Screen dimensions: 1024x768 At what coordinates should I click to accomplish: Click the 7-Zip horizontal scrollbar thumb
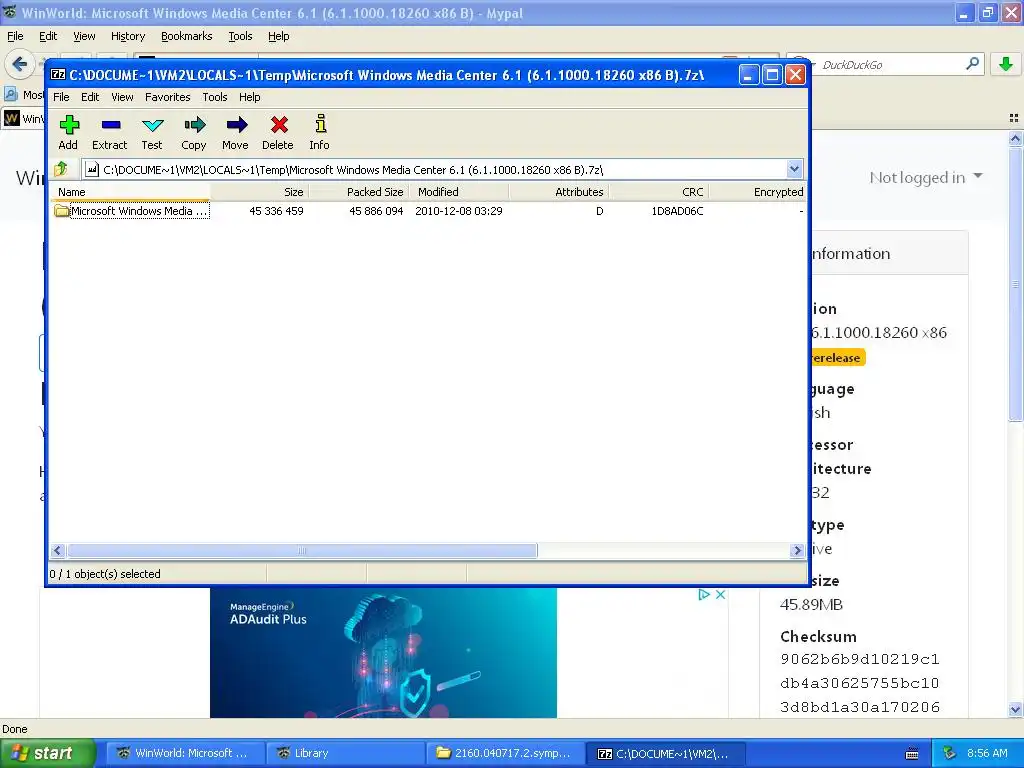(302, 551)
